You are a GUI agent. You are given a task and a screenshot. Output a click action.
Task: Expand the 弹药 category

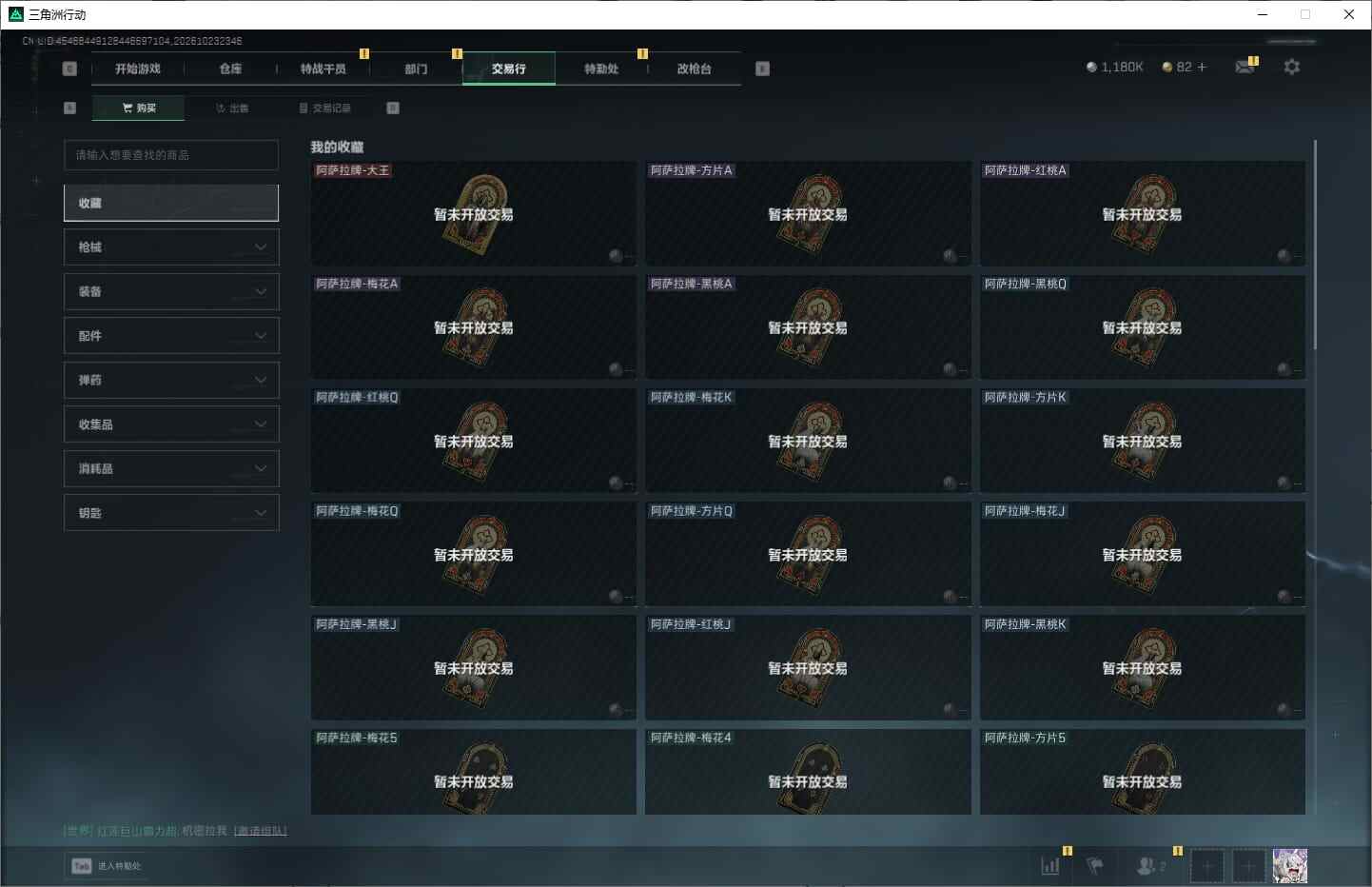[x=171, y=380]
